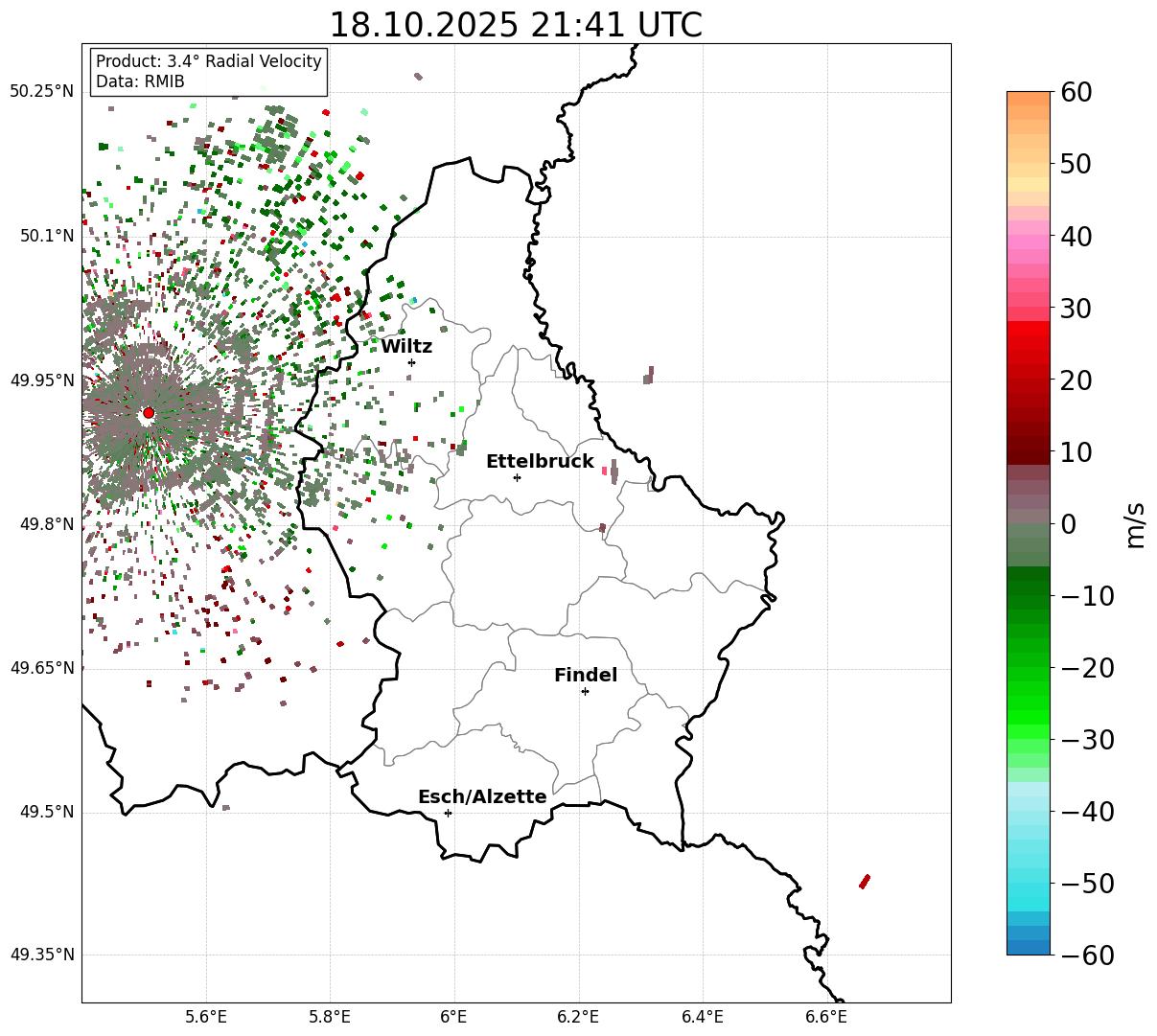The image size is (1157, 1036).
Task: Click the 50.25°N latitude label
Action: pyautogui.click(x=41, y=92)
